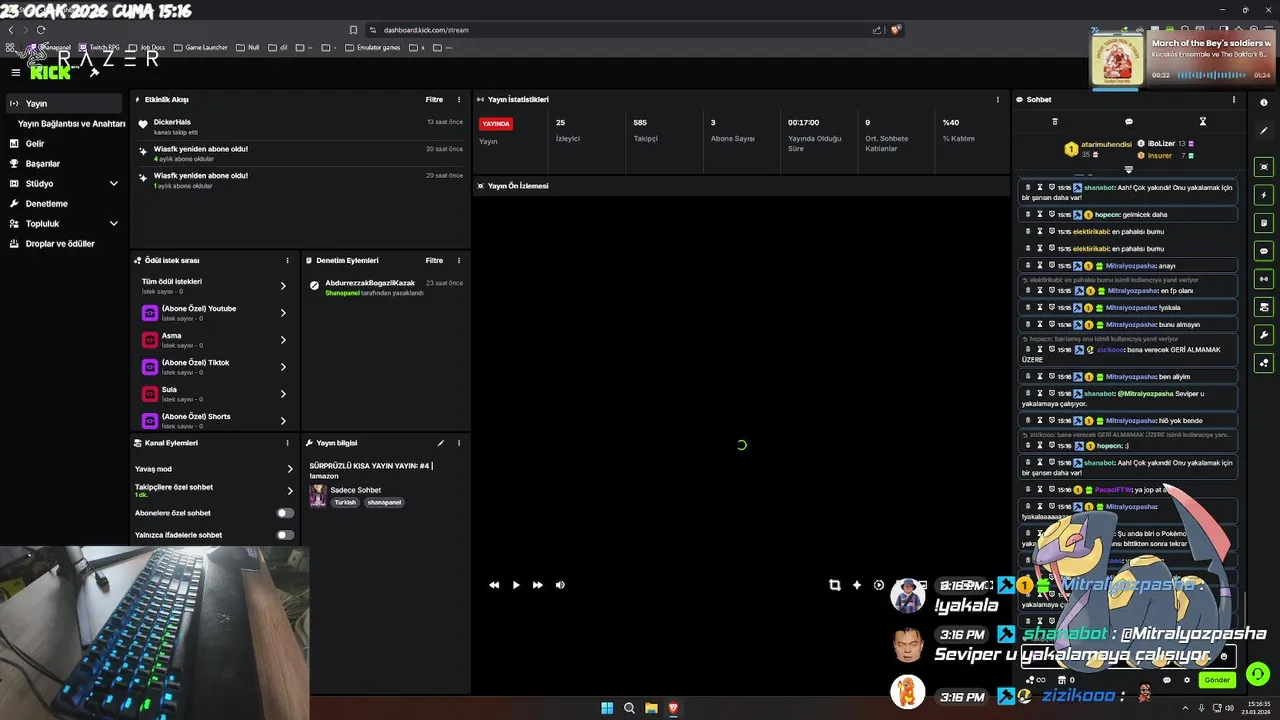Open the chat bubble icon in Sohbet header

click(x=1129, y=122)
